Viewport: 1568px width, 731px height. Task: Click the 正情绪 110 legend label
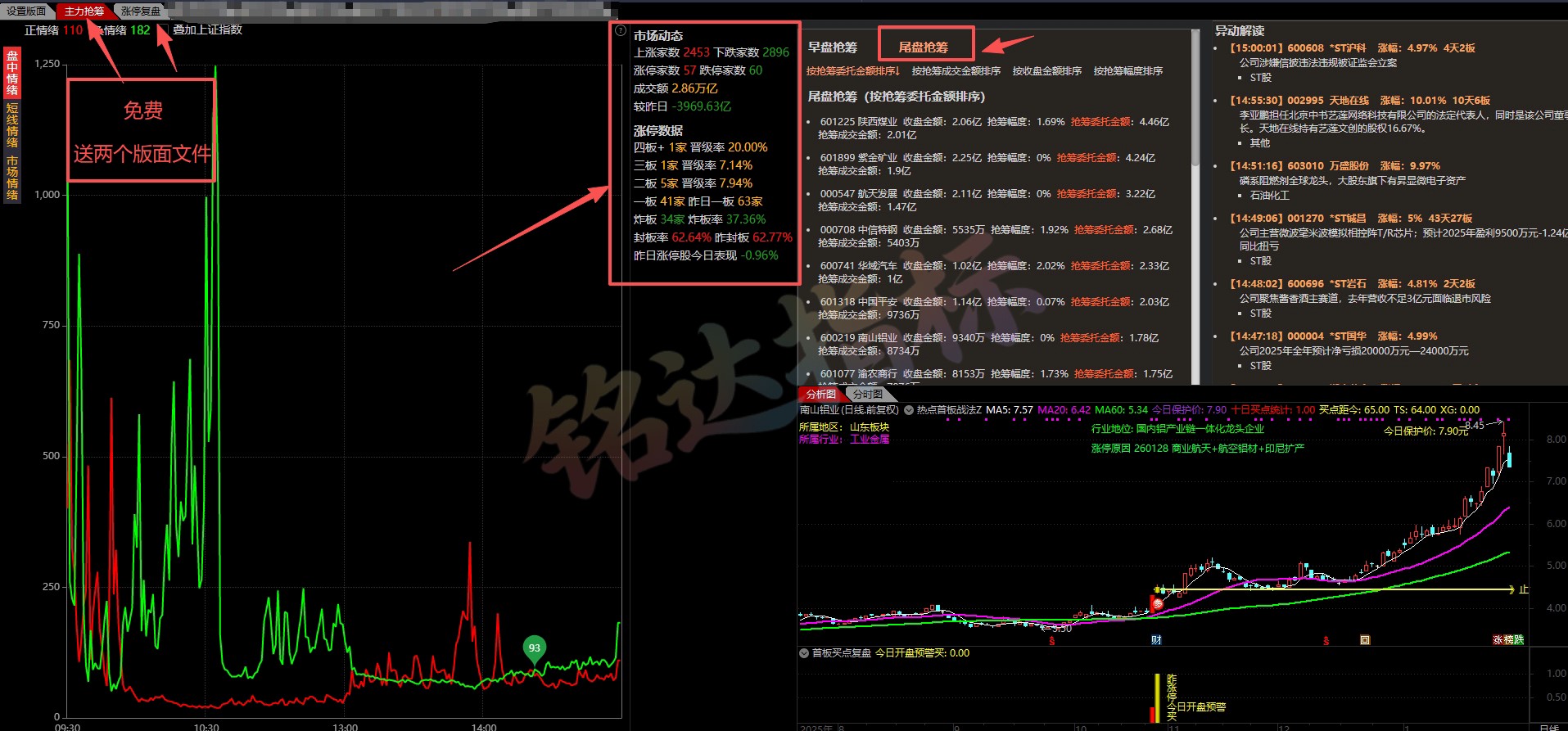coord(53,30)
